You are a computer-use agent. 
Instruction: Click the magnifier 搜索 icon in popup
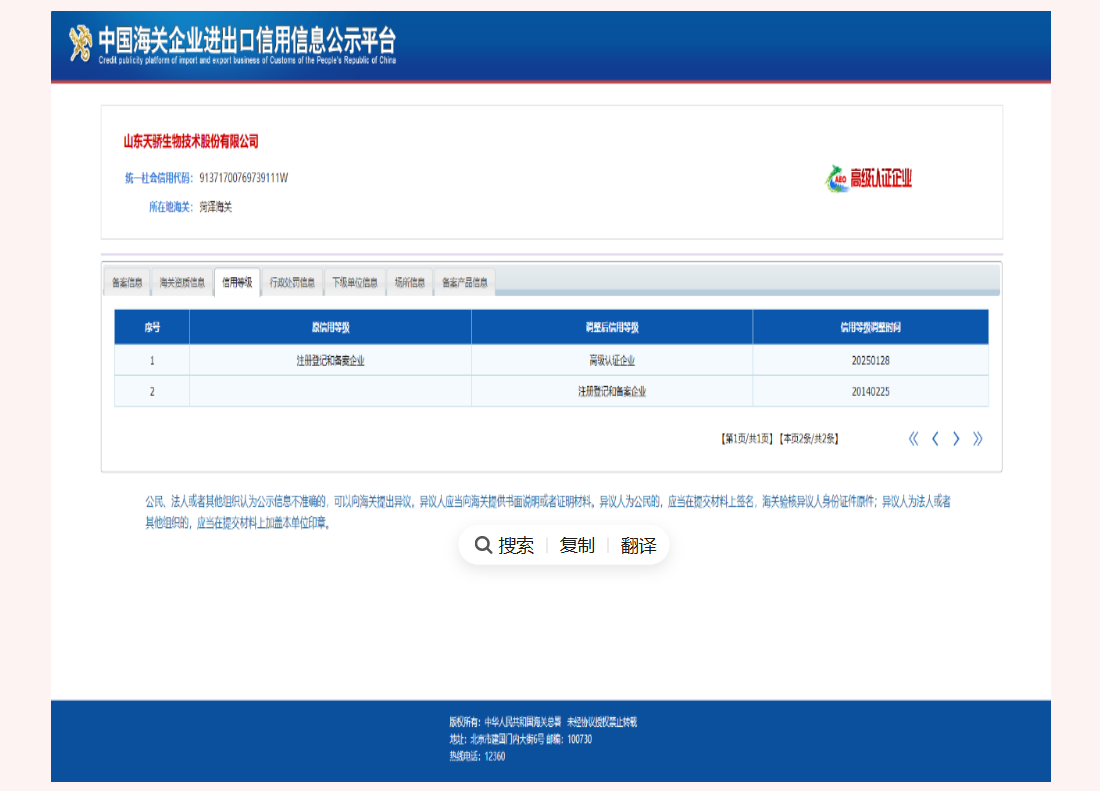coord(483,545)
